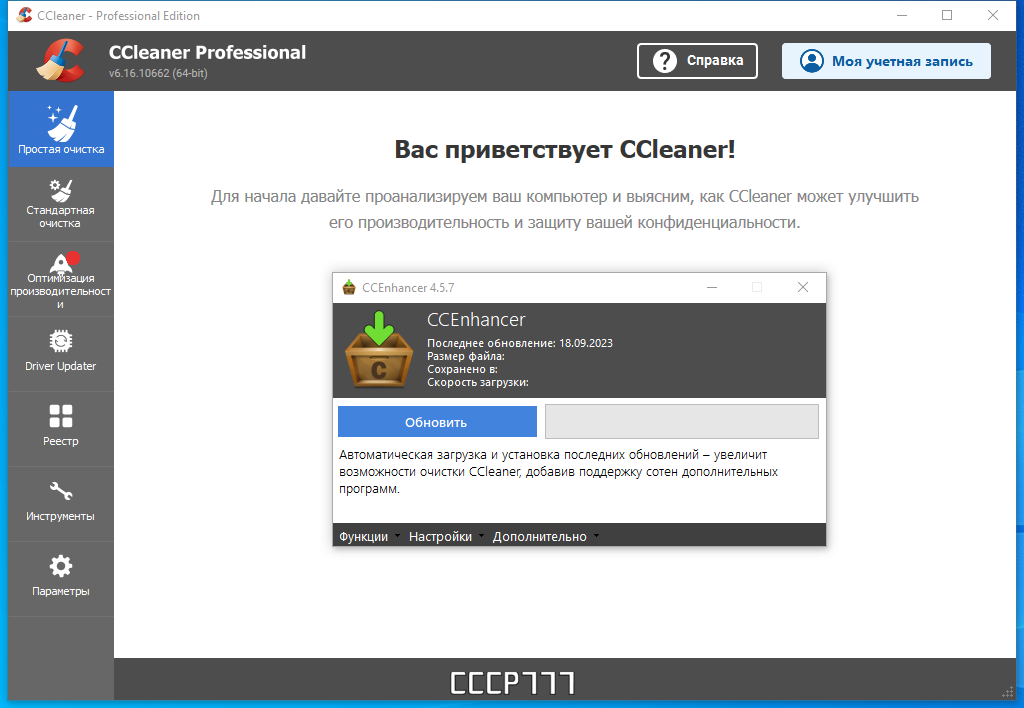Minimize the CCleaner main window
This screenshot has width=1024, height=708.
click(x=902, y=15)
